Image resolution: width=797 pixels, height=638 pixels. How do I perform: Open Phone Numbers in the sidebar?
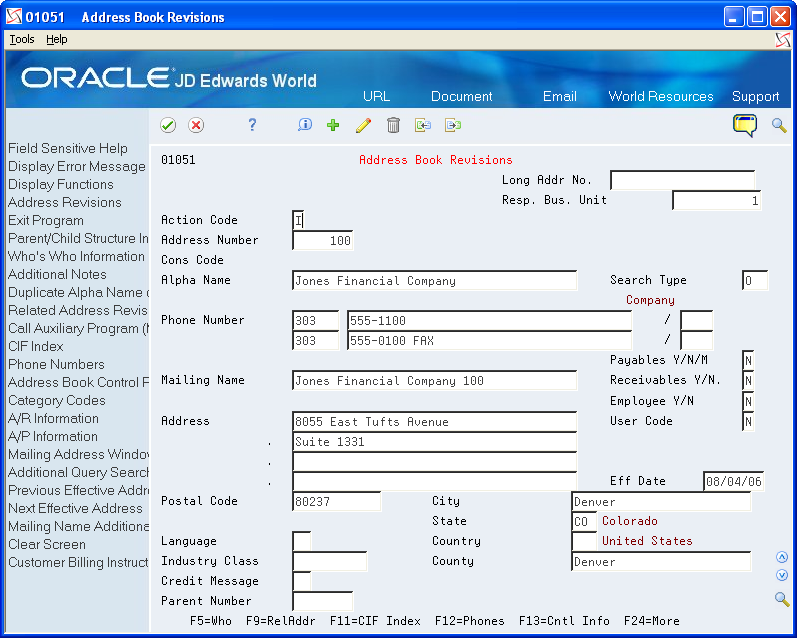coord(56,364)
